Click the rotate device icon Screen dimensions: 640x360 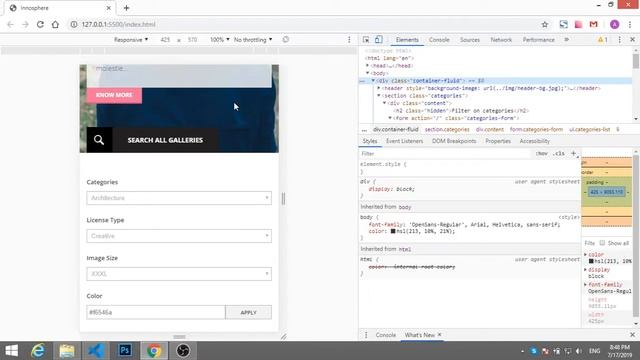(286, 40)
